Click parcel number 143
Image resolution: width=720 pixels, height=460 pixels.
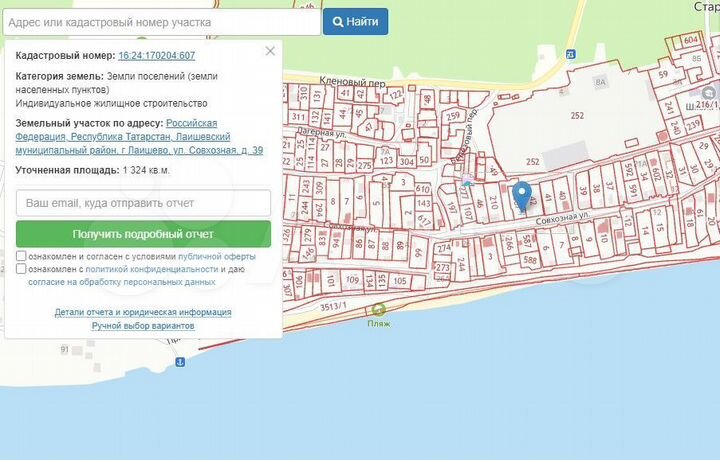pyautogui.click(x=423, y=203)
